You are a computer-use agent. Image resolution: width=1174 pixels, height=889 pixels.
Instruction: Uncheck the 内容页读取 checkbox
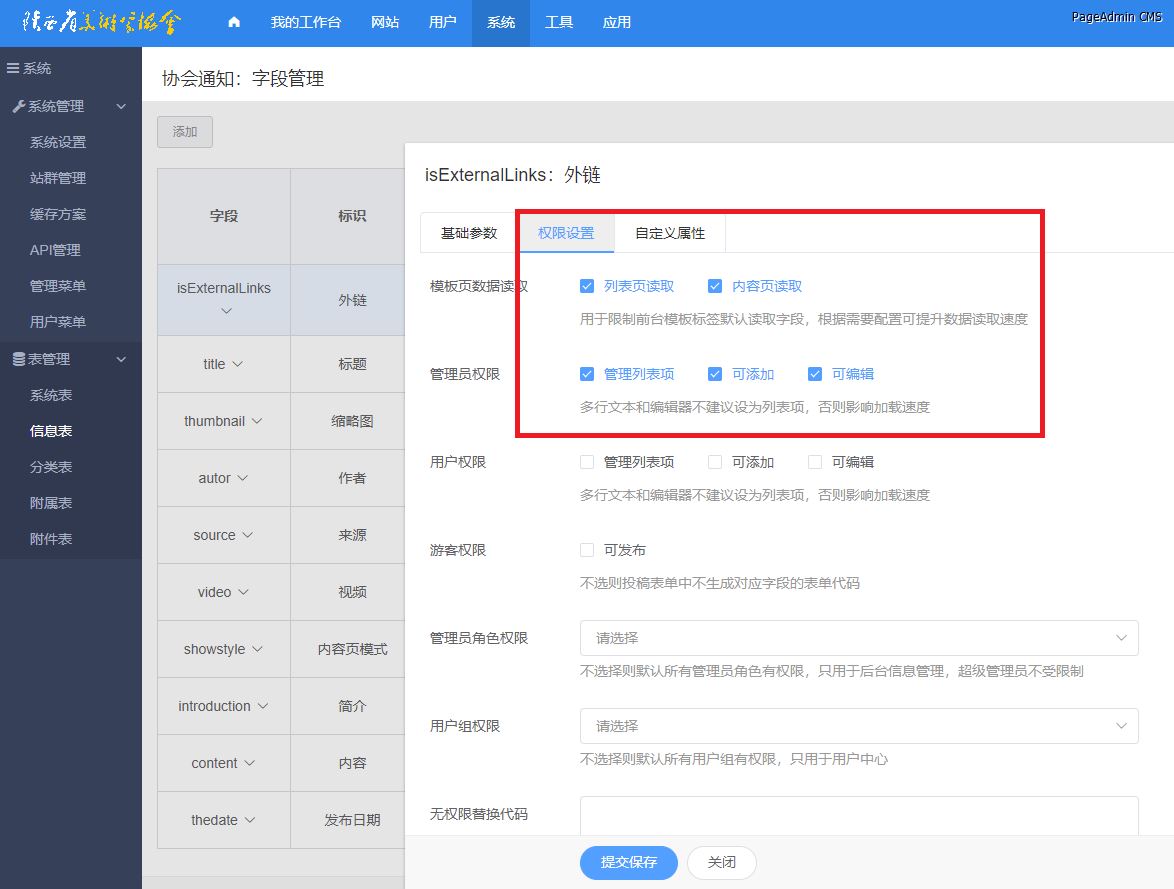click(715, 286)
